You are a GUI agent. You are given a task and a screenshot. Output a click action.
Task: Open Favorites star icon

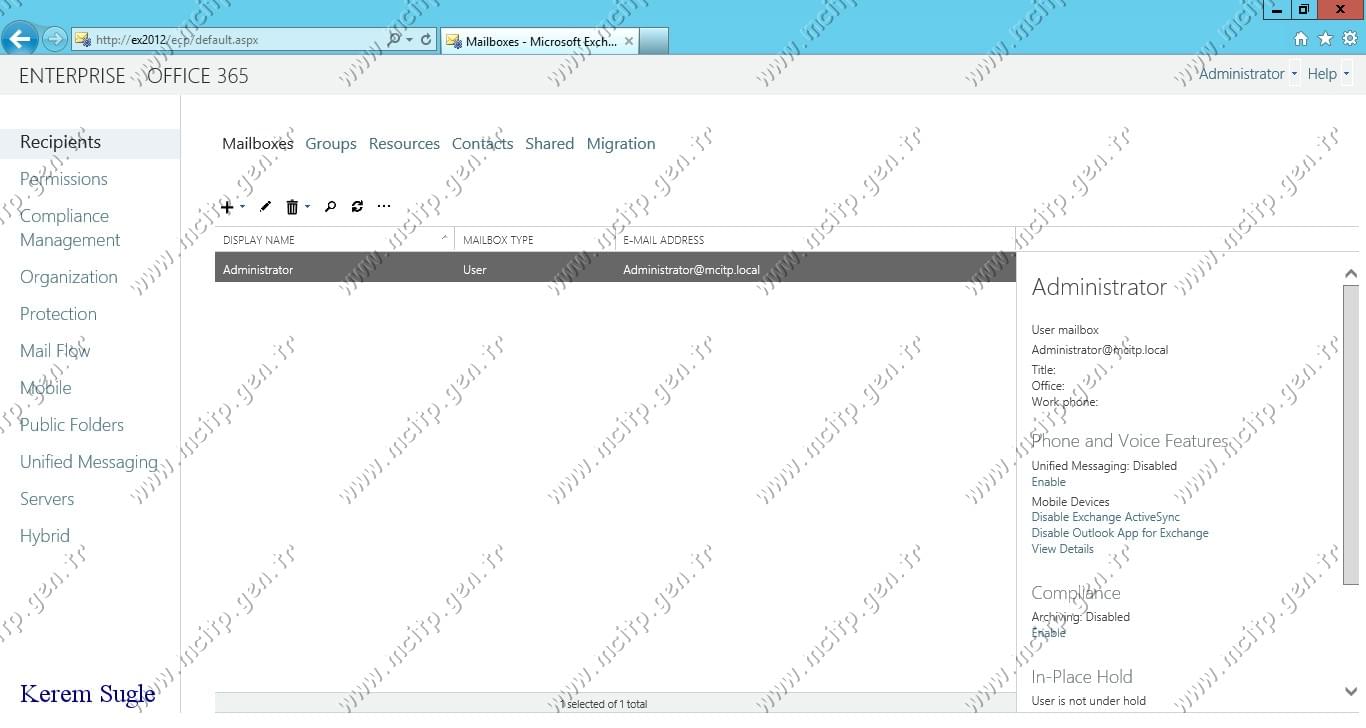(x=1325, y=39)
